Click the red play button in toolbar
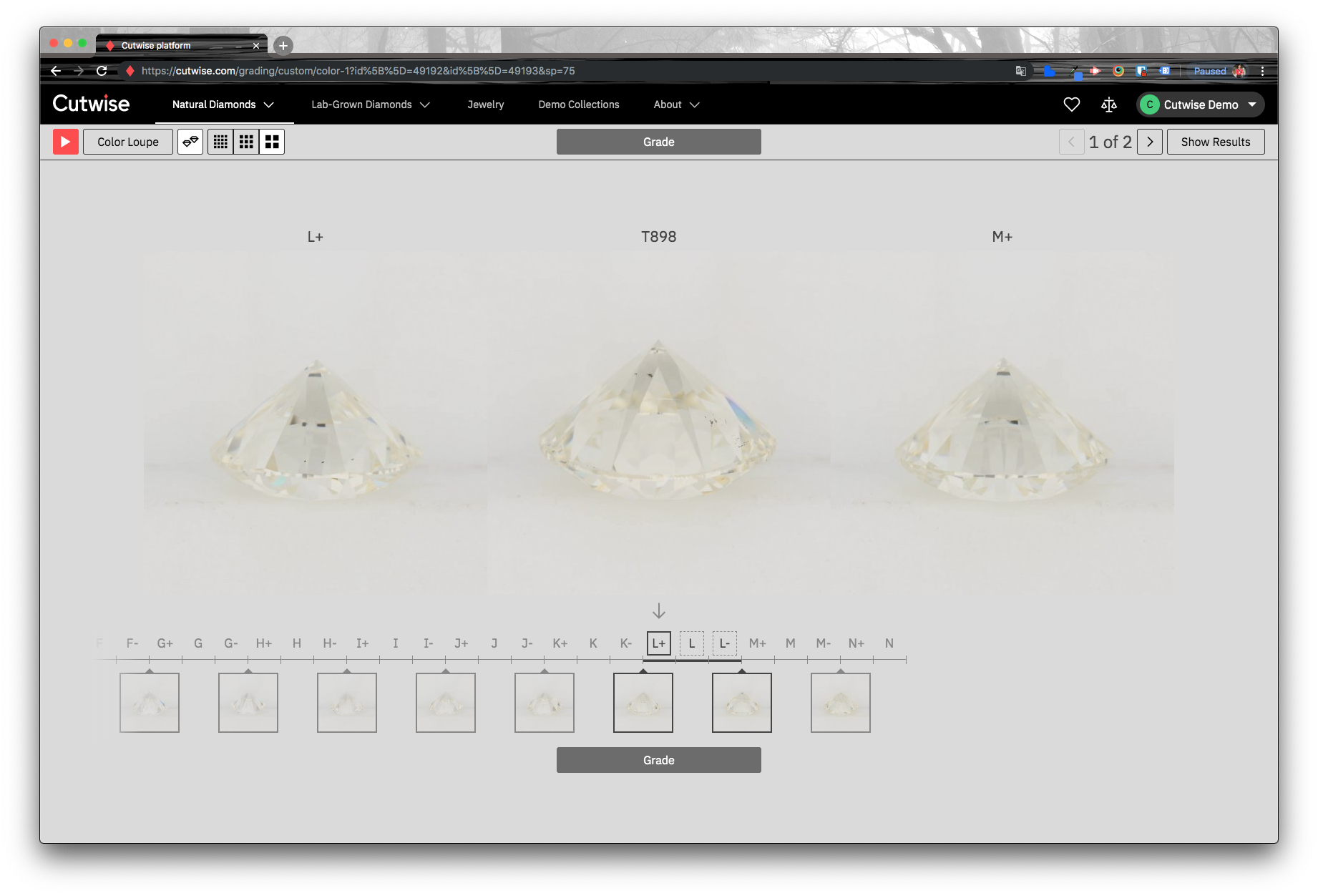The image size is (1318, 896). point(65,142)
